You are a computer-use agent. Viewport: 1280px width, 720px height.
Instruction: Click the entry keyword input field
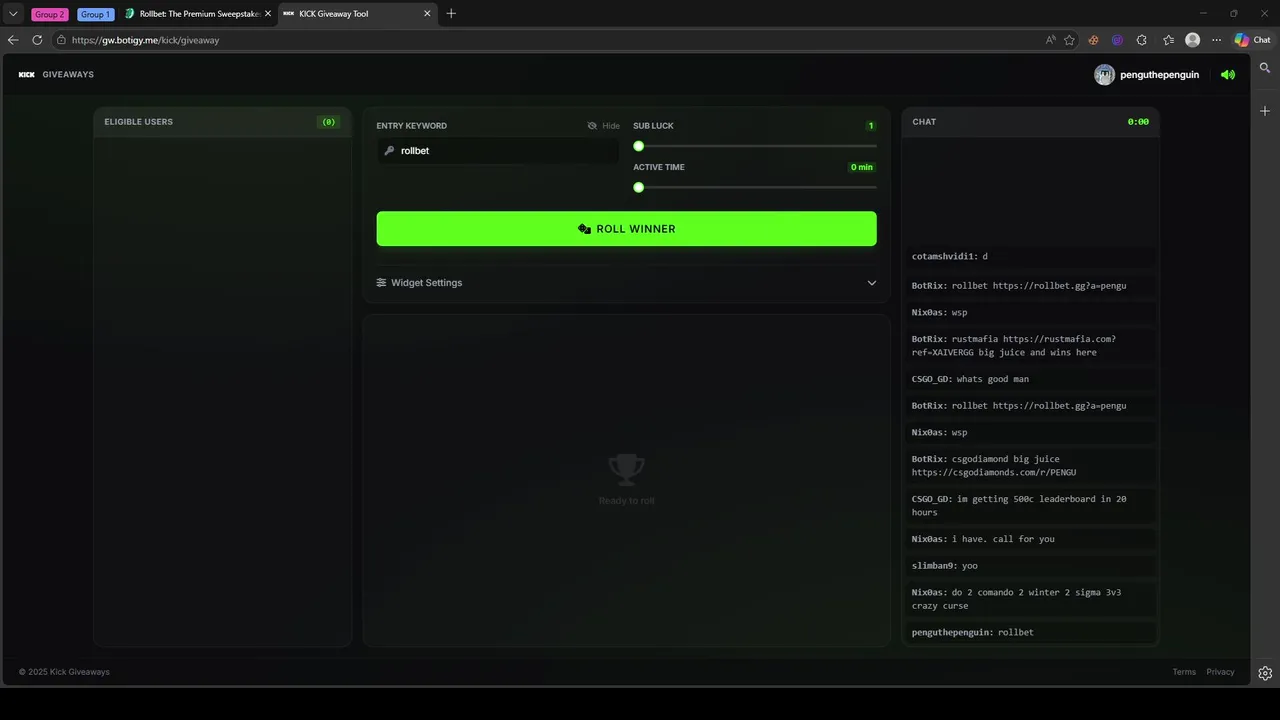[x=498, y=150]
